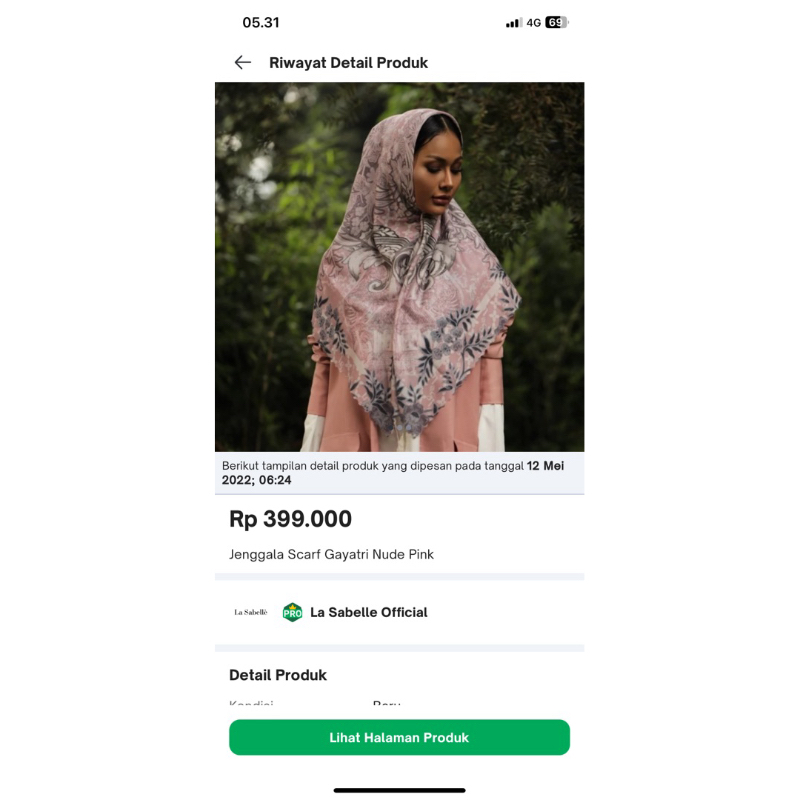Tap the La Sabellè brand logo
800x800 pixels.
[251, 612]
